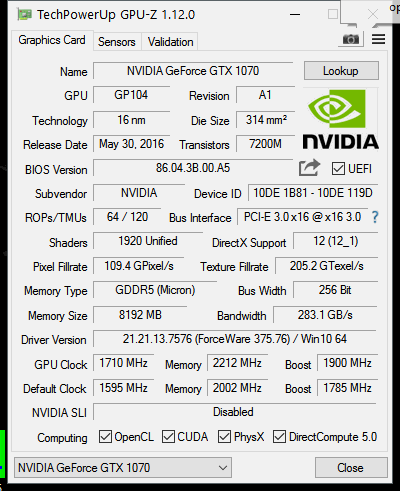Viewport: 400px width, 491px height.
Task: Click the Lookup button
Action: point(341,71)
